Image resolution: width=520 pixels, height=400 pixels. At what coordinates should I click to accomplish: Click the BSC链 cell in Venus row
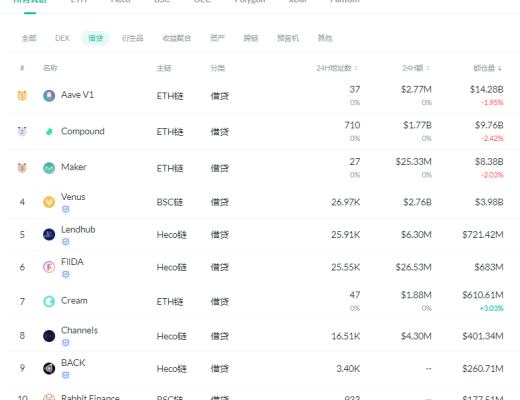click(x=170, y=202)
